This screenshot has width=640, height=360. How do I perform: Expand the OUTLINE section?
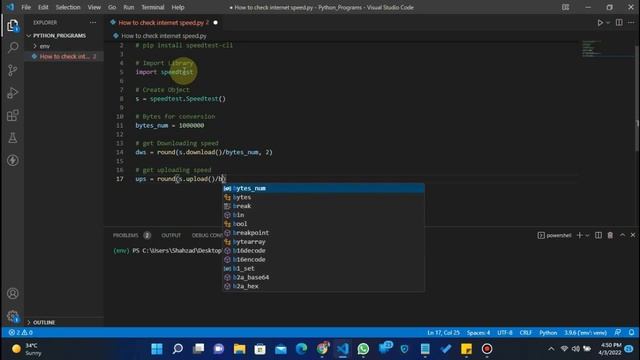pos(44,322)
